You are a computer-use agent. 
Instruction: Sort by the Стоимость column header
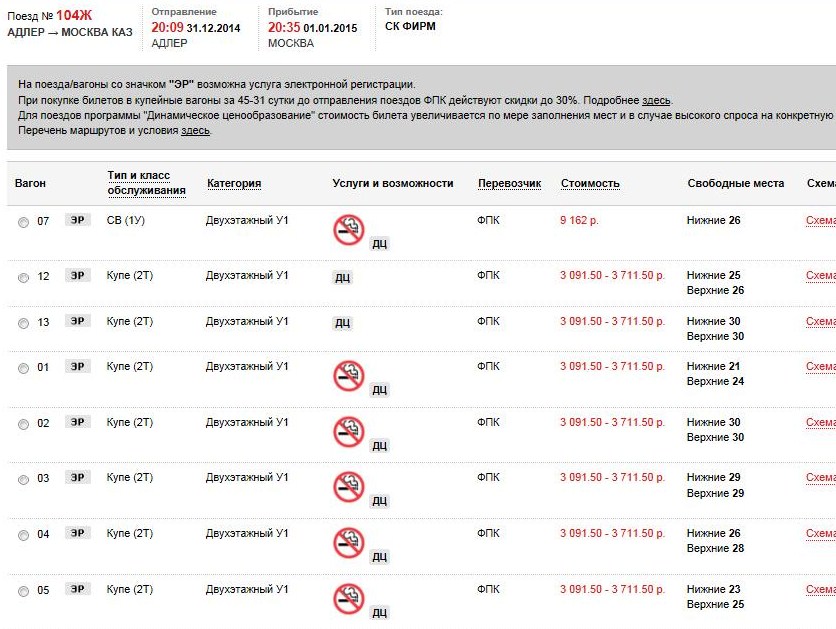click(x=590, y=184)
